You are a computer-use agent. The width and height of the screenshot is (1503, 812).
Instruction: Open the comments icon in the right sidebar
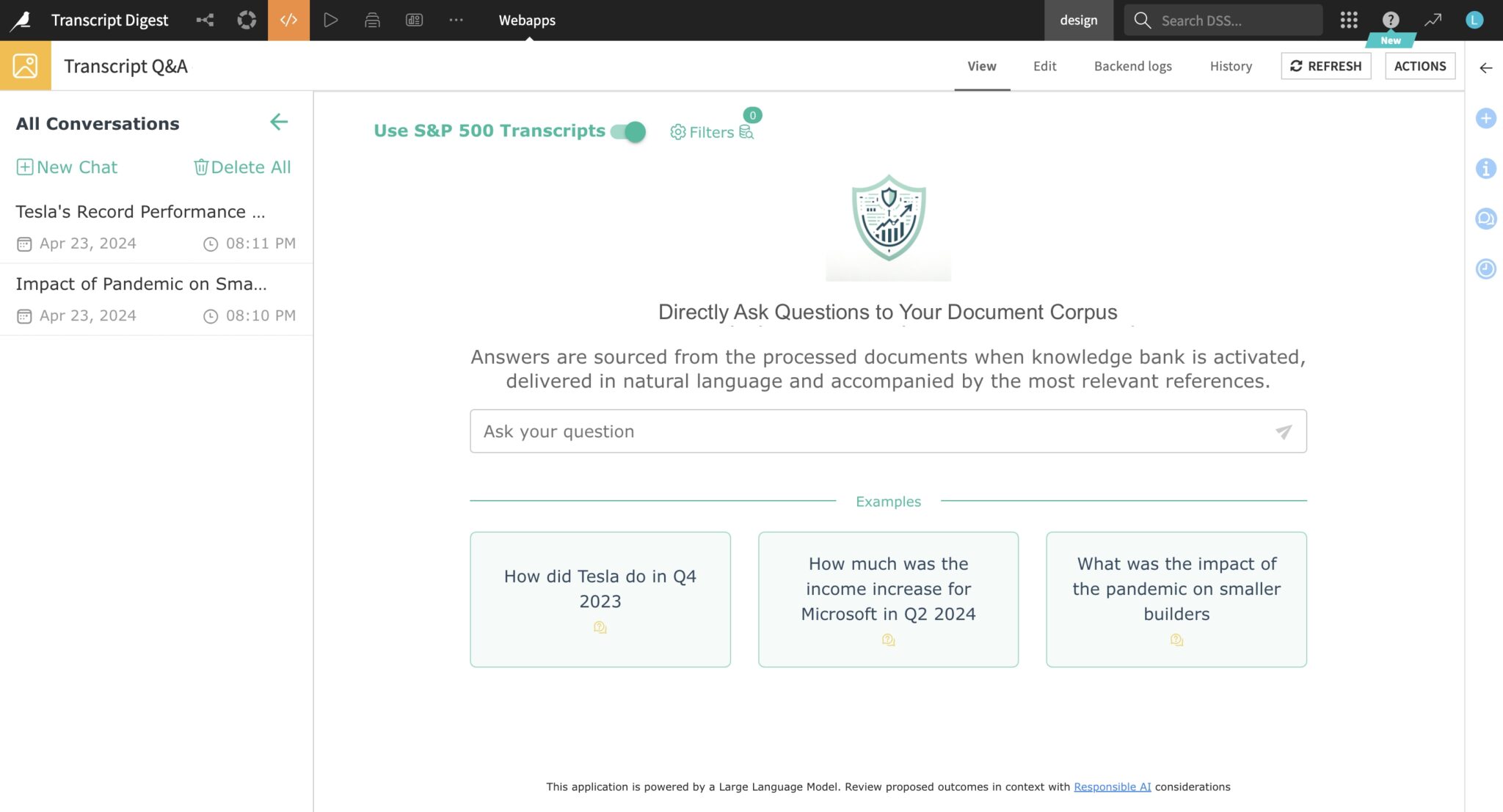coord(1485,219)
